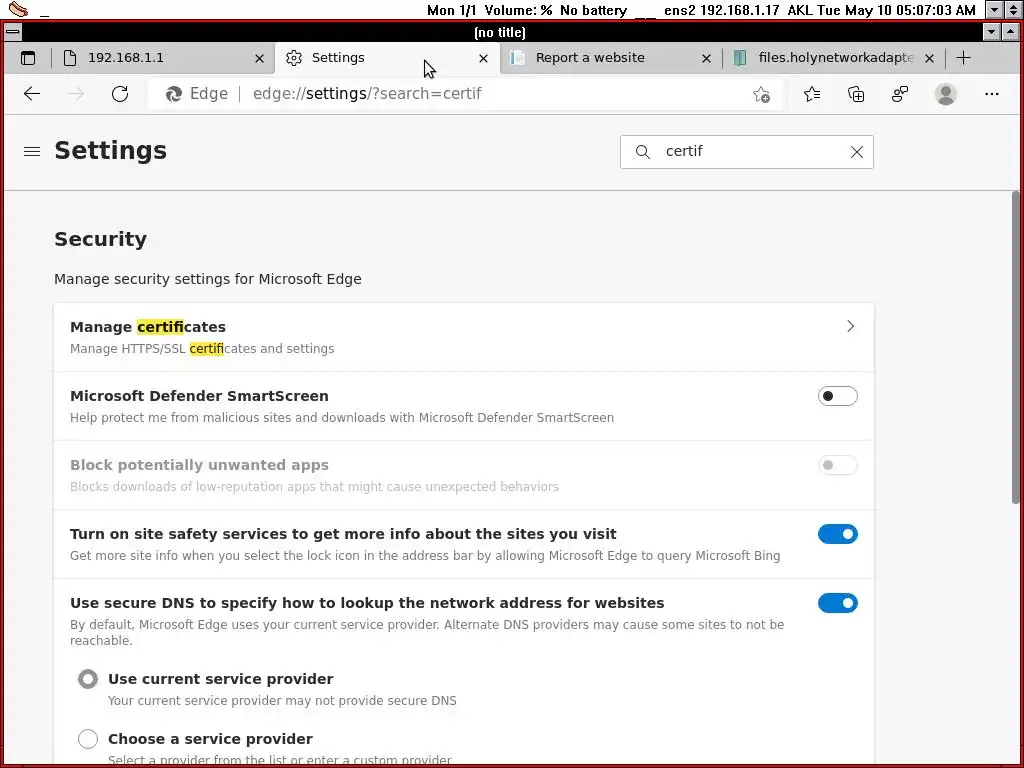
Task: Click the system bar up-down arrows button
Action: (x=1013, y=10)
